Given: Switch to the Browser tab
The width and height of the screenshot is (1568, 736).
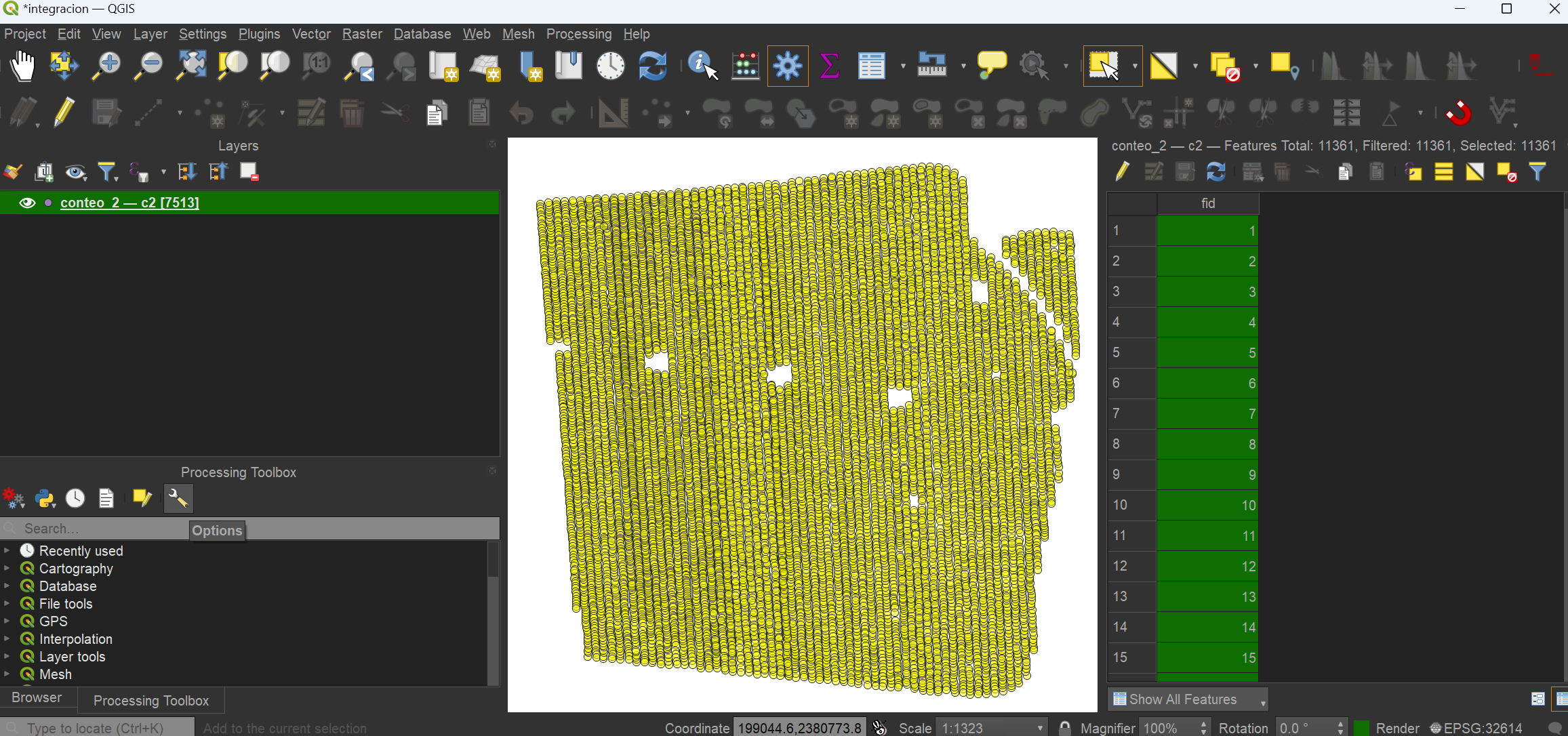Looking at the screenshot, I should pos(37,697).
